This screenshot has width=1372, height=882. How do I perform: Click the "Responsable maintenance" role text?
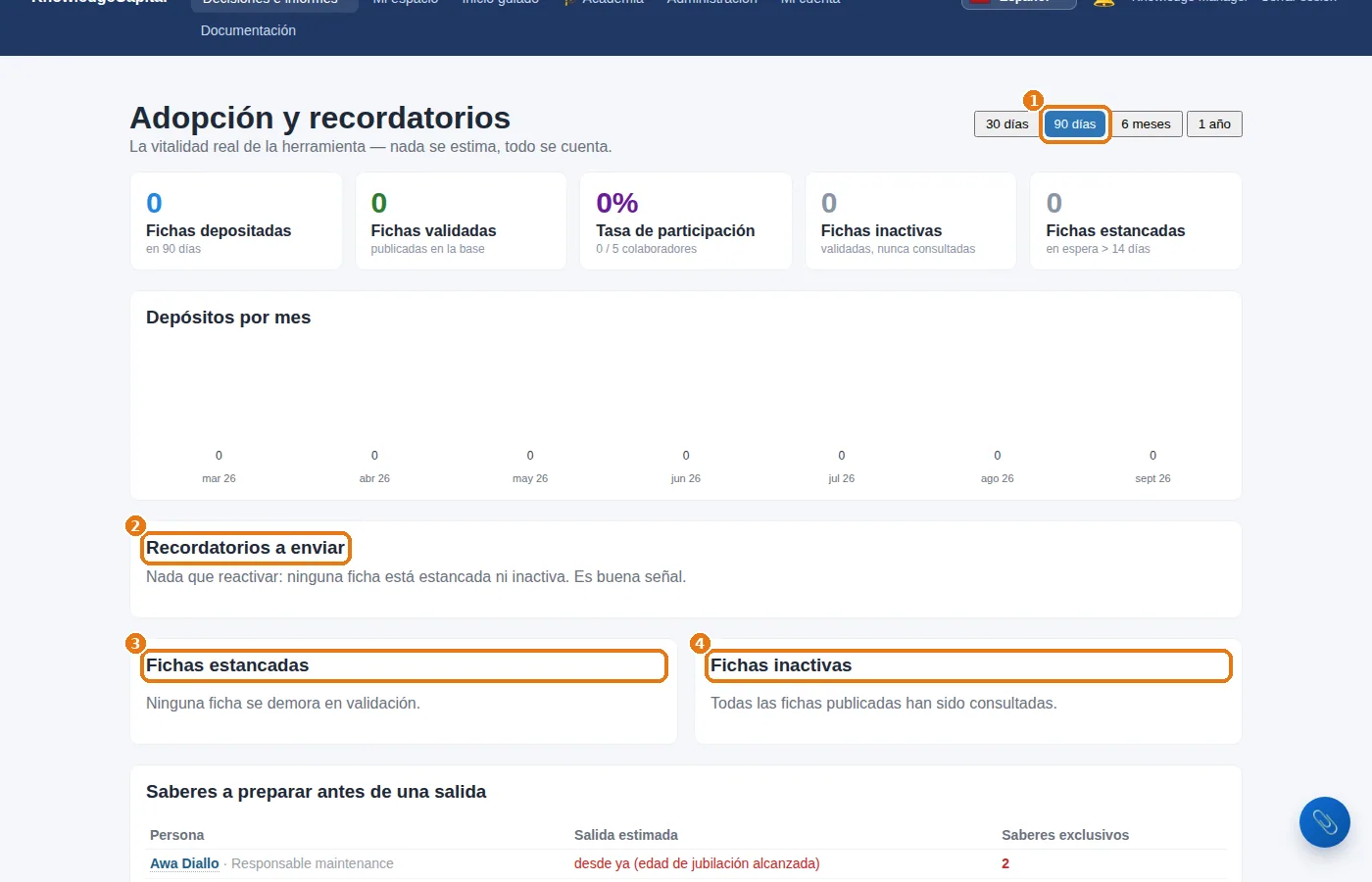pos(313,863)
